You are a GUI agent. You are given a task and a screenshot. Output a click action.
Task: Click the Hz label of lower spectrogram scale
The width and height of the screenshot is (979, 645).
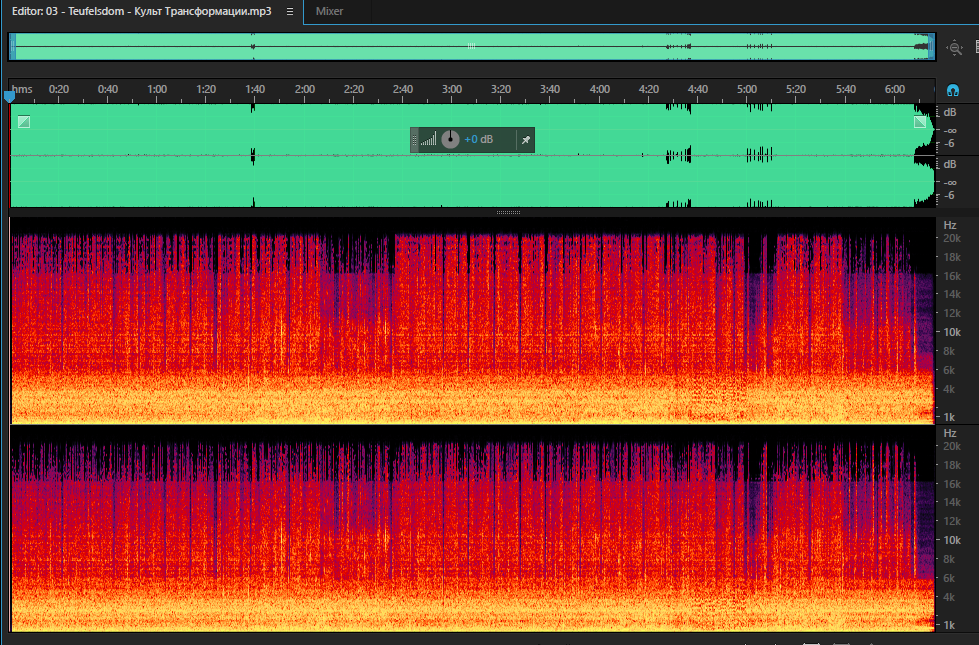pos(950,433)
